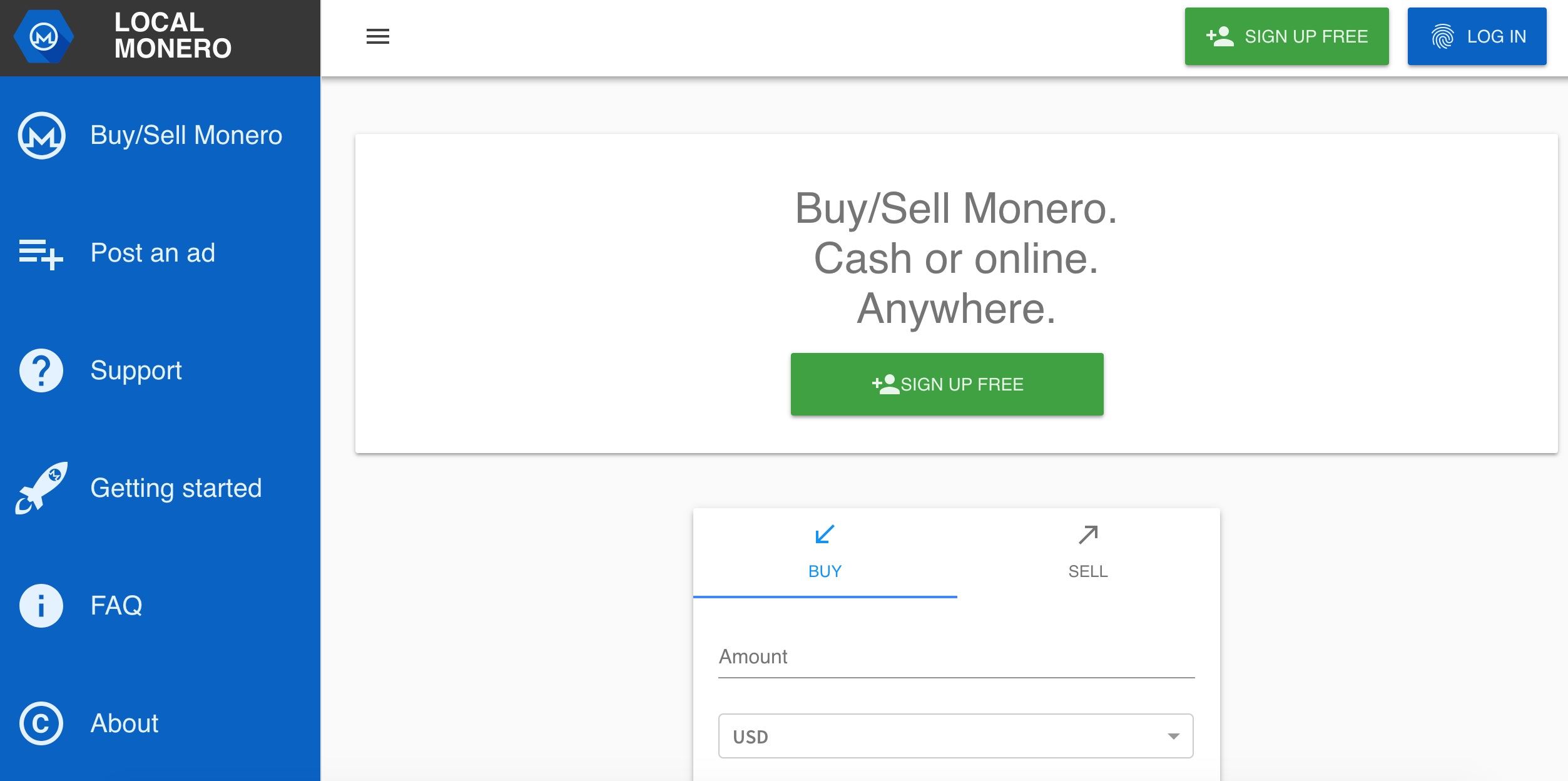Click the LOG IN button text
This screenshot has height=781, width=1568.
[1496, 36]
